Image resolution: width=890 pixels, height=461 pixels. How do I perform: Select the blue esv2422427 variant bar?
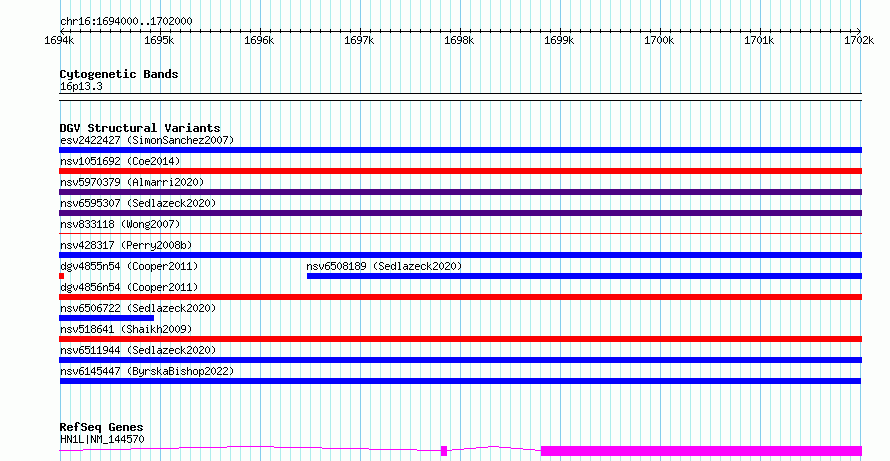pyautogui.click(x=460, y=150)
